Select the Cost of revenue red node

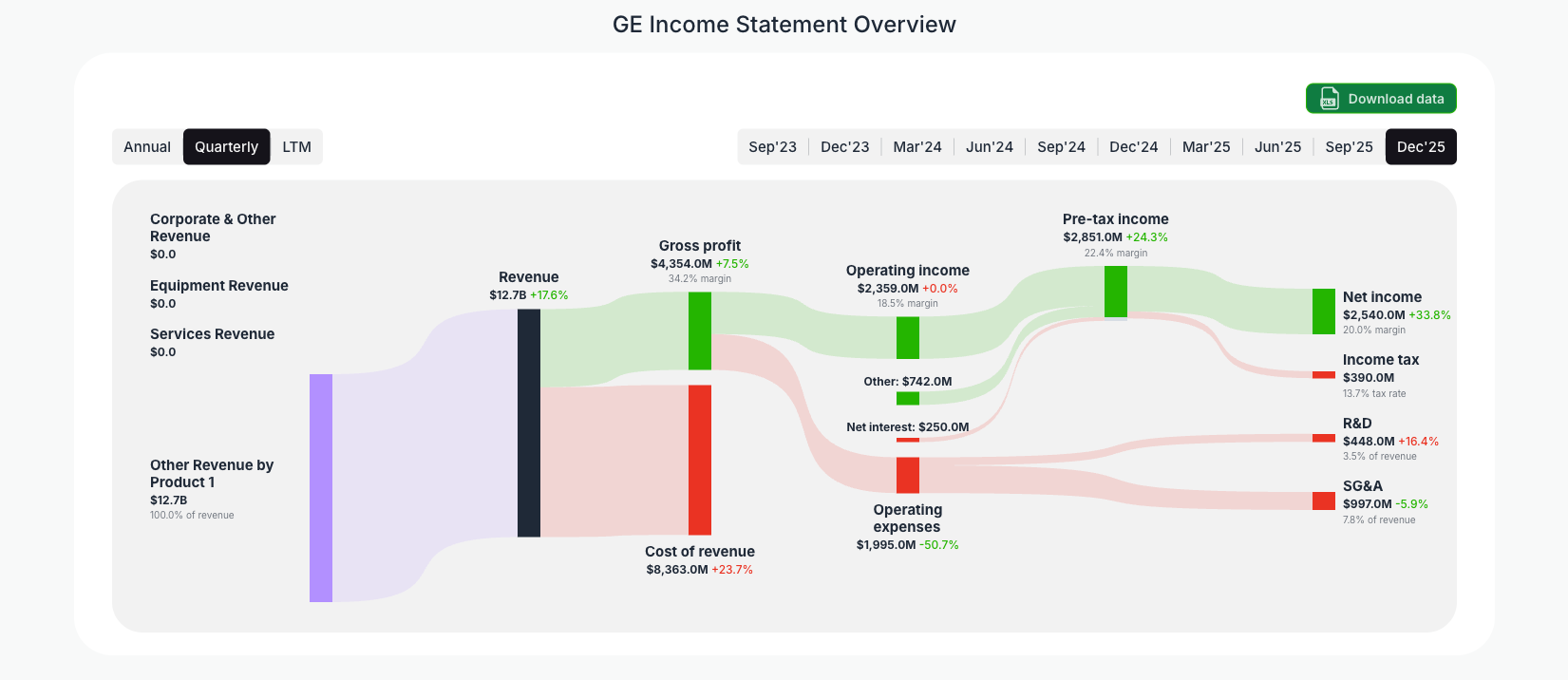699,459
